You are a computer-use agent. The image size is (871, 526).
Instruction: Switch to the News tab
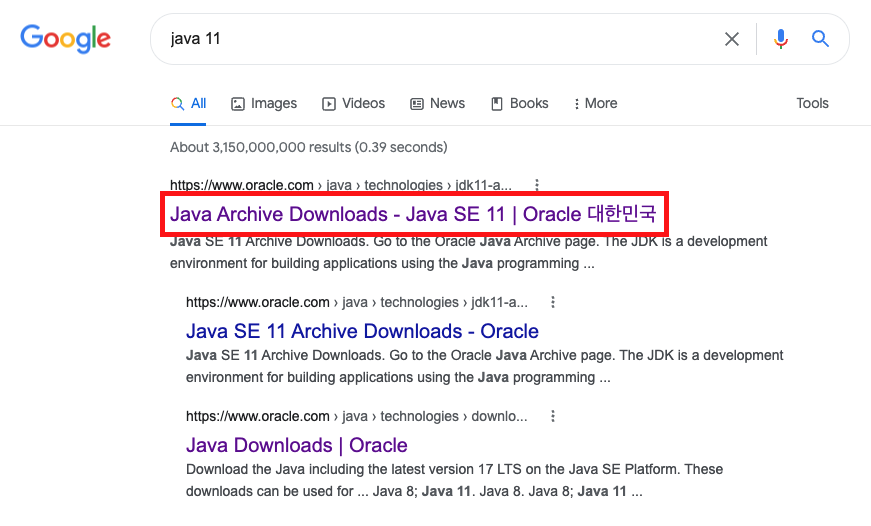438,103
